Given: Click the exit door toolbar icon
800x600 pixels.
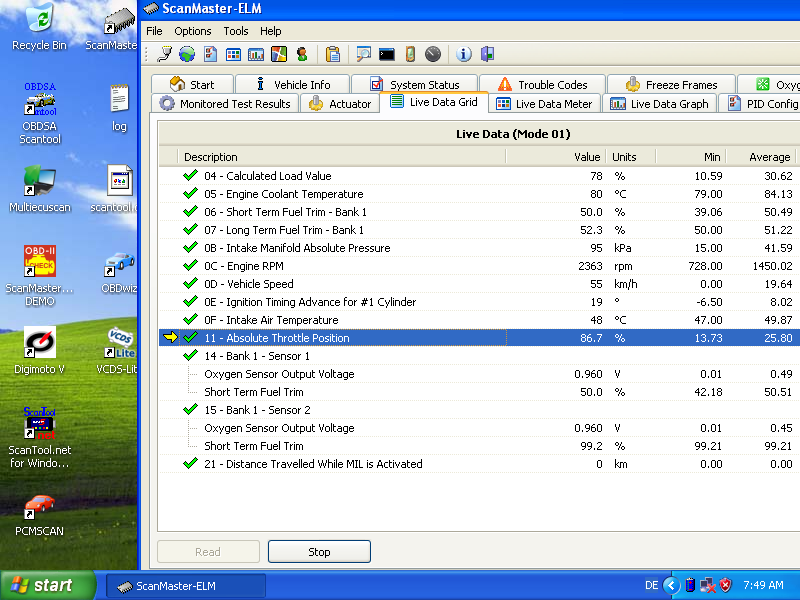Looking at the screenshot, I should [x=487, y=54].
